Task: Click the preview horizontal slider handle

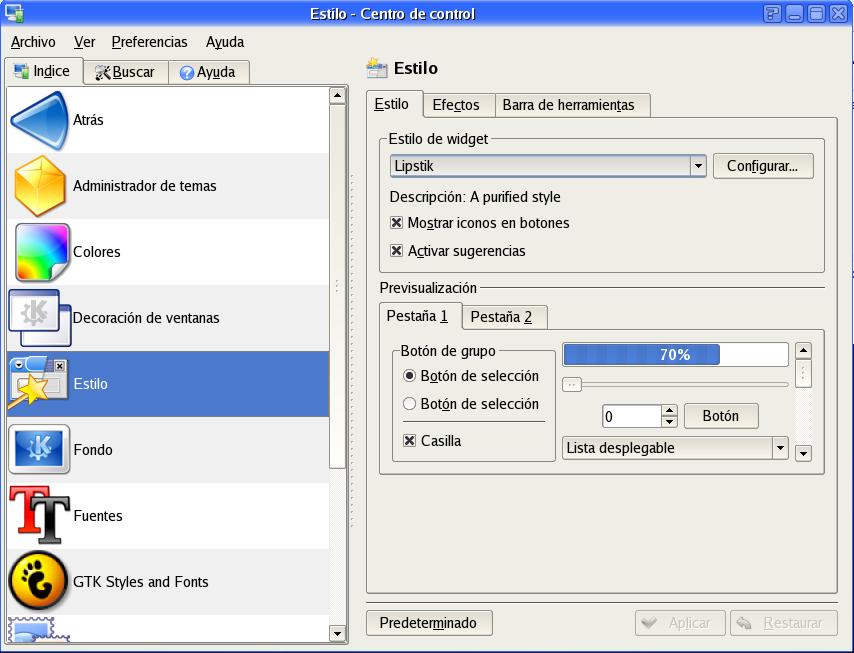Action: (572, 385)
